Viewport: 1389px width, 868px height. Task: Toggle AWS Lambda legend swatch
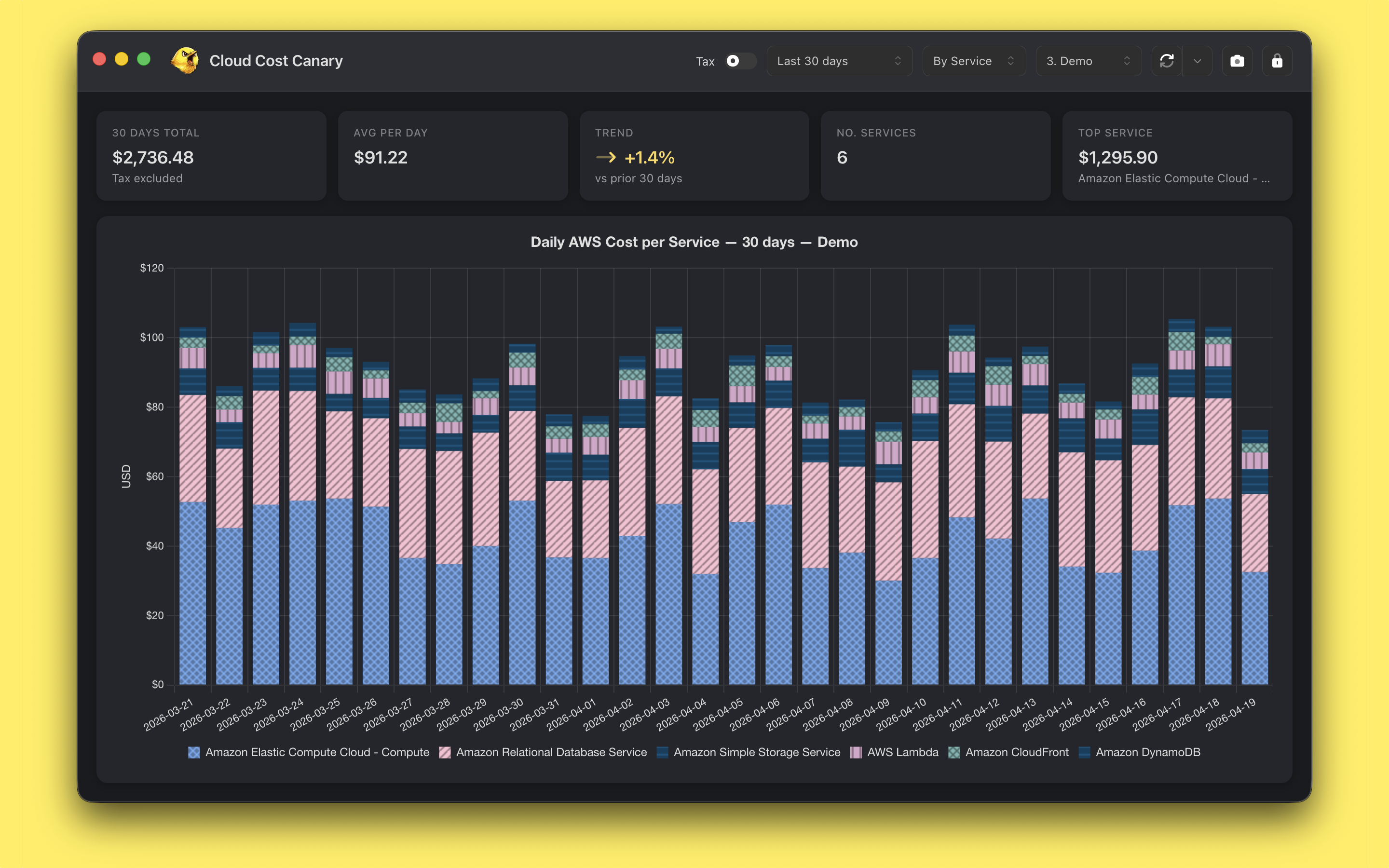pos(856,752)
